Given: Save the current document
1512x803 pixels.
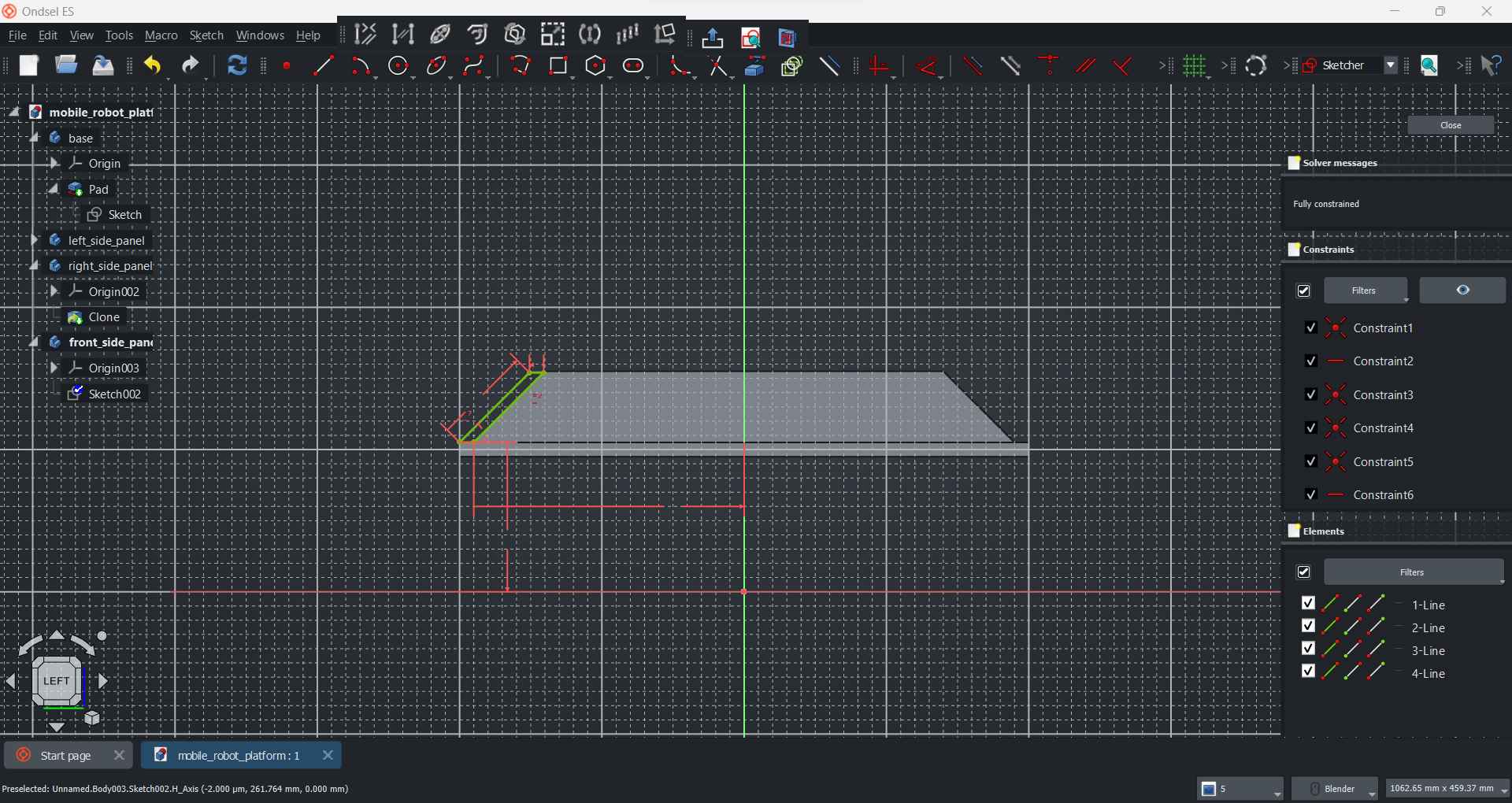Looking at the screenshot, I should [103, 65].
